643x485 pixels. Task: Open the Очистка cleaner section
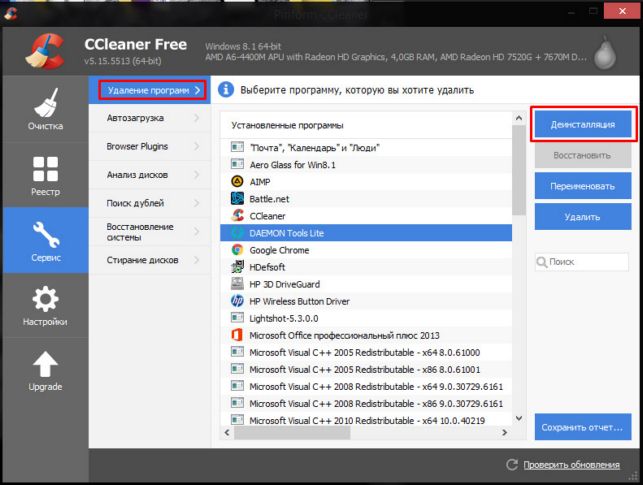click(x=45, y=109)
